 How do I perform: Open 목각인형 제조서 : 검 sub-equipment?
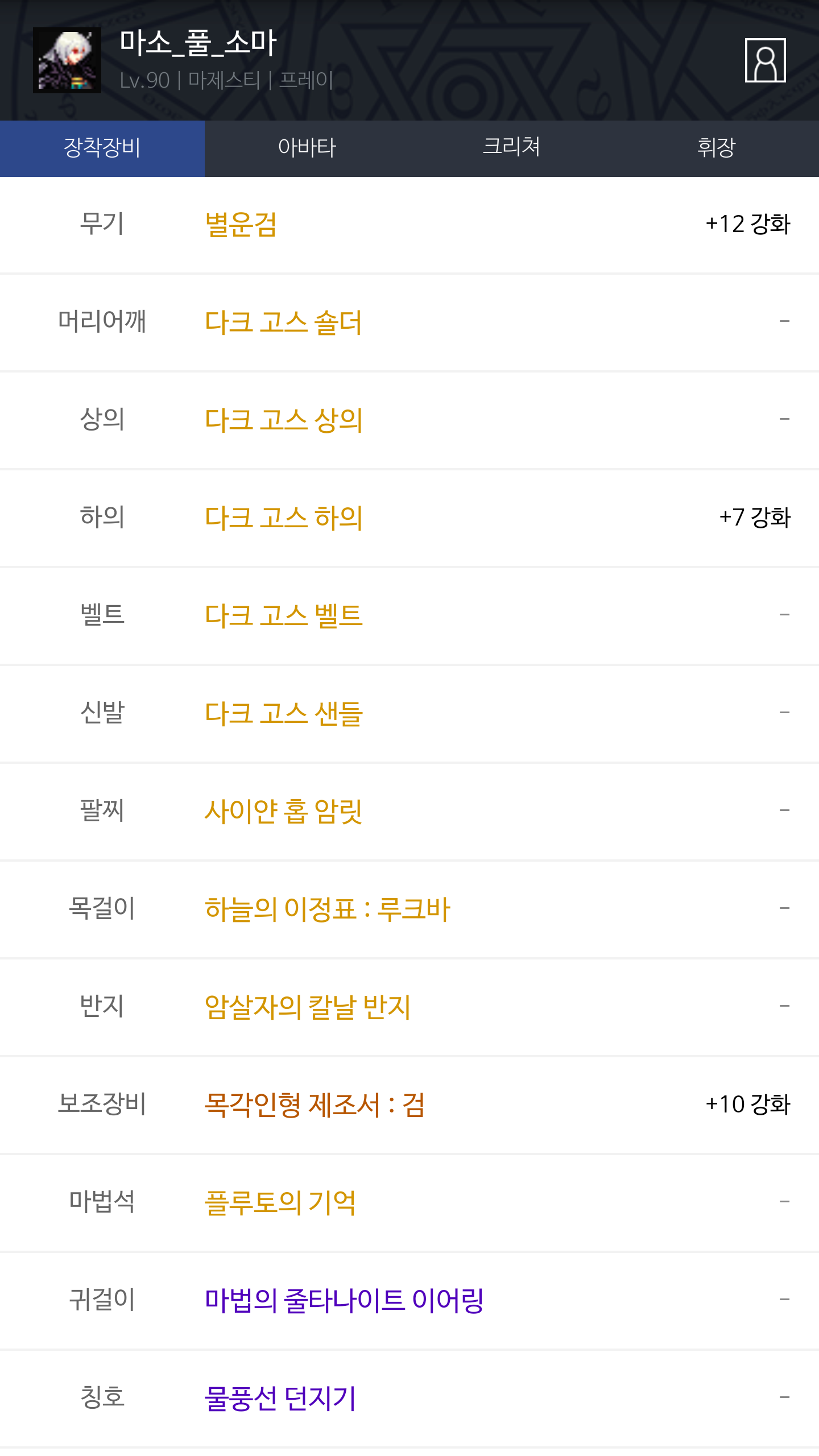(x=315, y=1105)
